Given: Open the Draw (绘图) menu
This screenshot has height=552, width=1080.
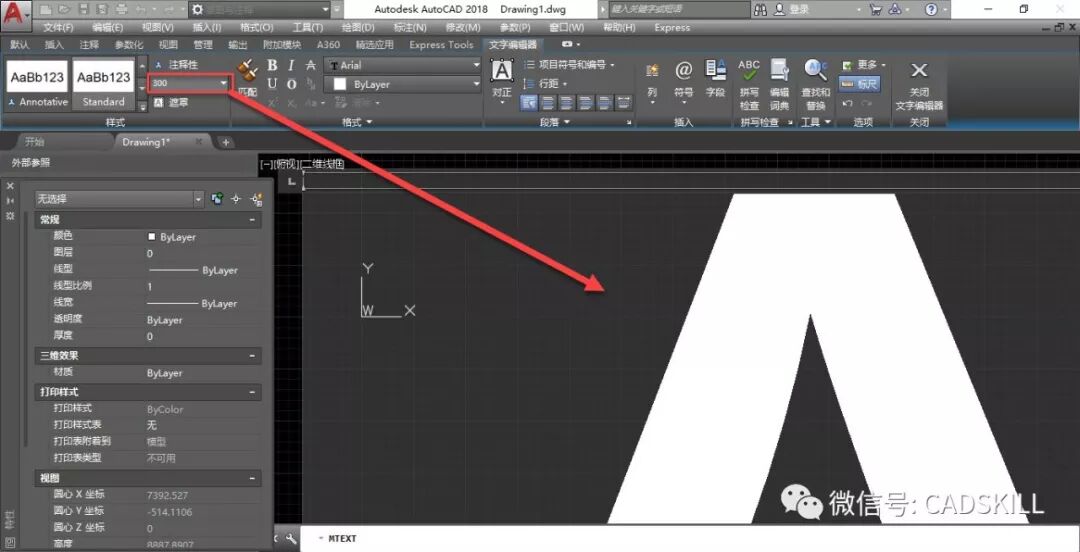Looking at the screenshot, I should point(358,28).
